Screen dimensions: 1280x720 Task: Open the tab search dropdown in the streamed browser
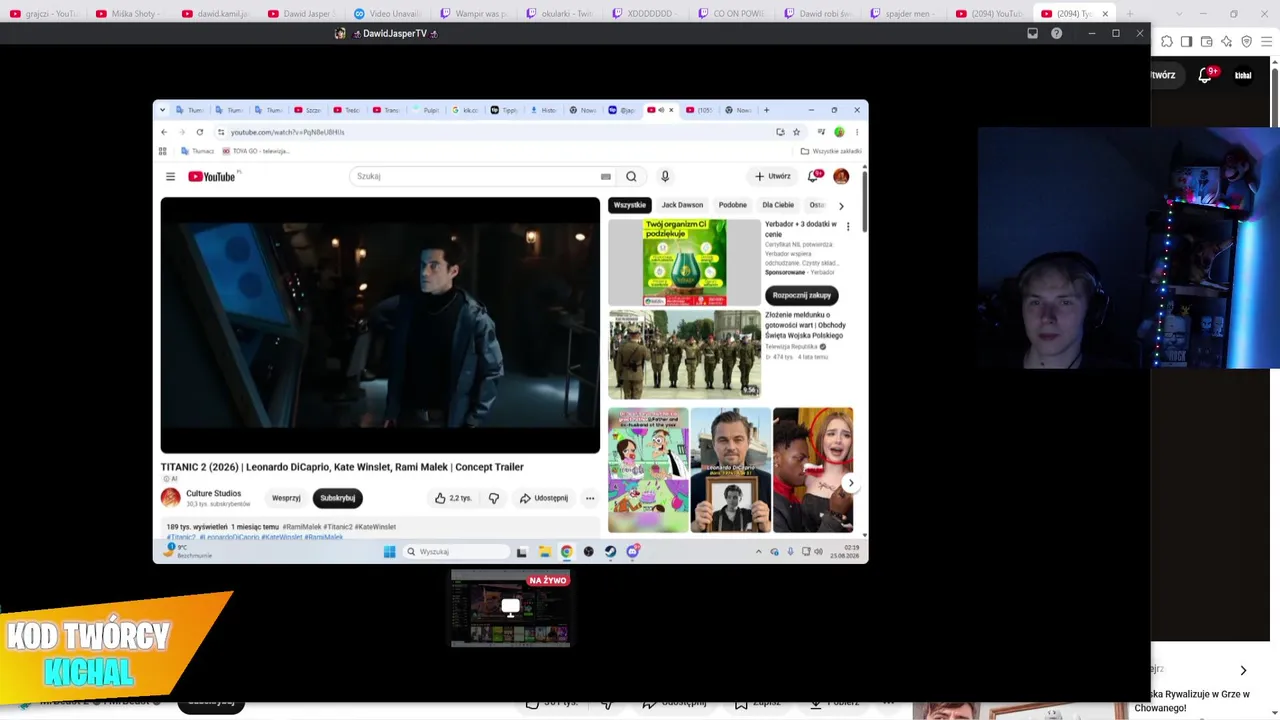click(x=162, y=110)
